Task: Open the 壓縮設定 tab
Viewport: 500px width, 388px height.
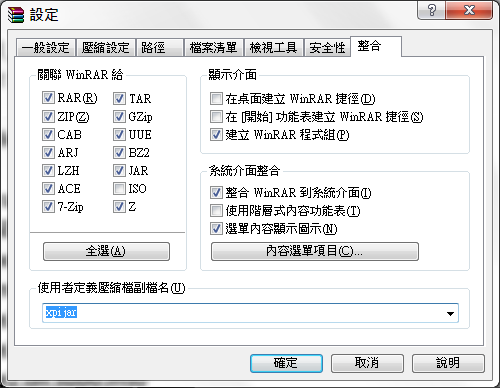Action: coord(106,48)
